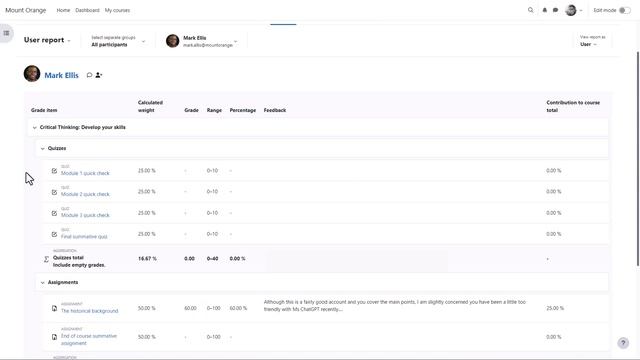Open the Mark Ellis user selector dropdown
640x360 pixels.
202,41
